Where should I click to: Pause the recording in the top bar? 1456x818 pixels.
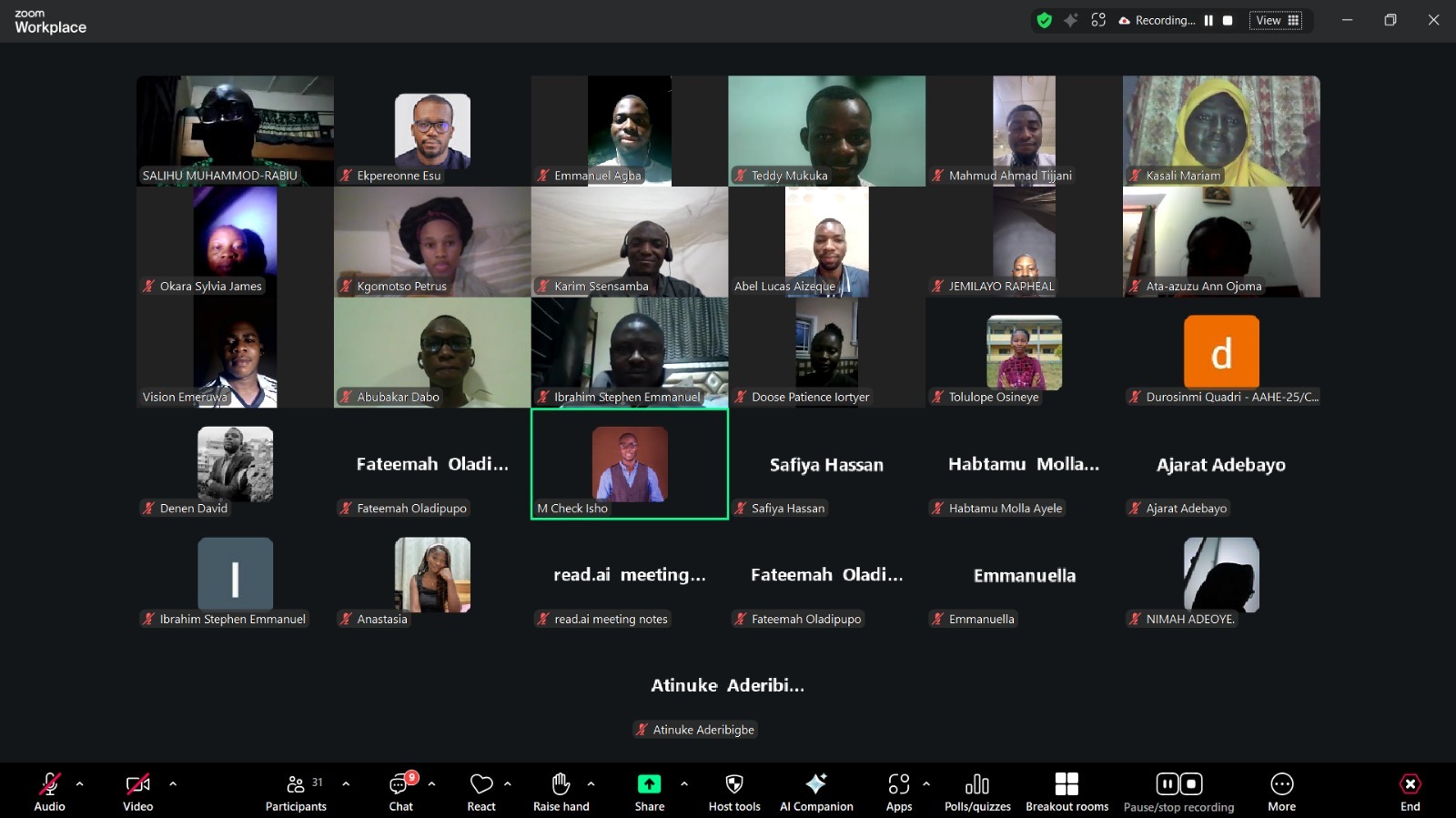pyautogui.click(x=1208, y=20)
